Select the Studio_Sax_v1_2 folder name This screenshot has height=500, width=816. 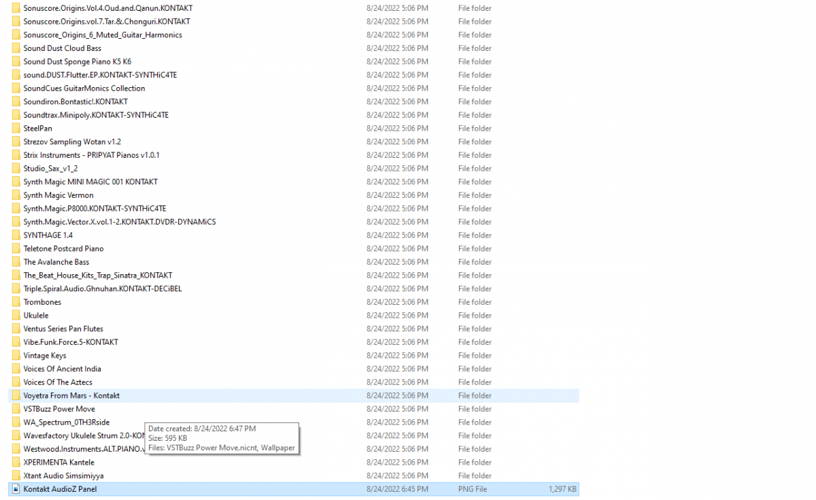click(50, 168)
